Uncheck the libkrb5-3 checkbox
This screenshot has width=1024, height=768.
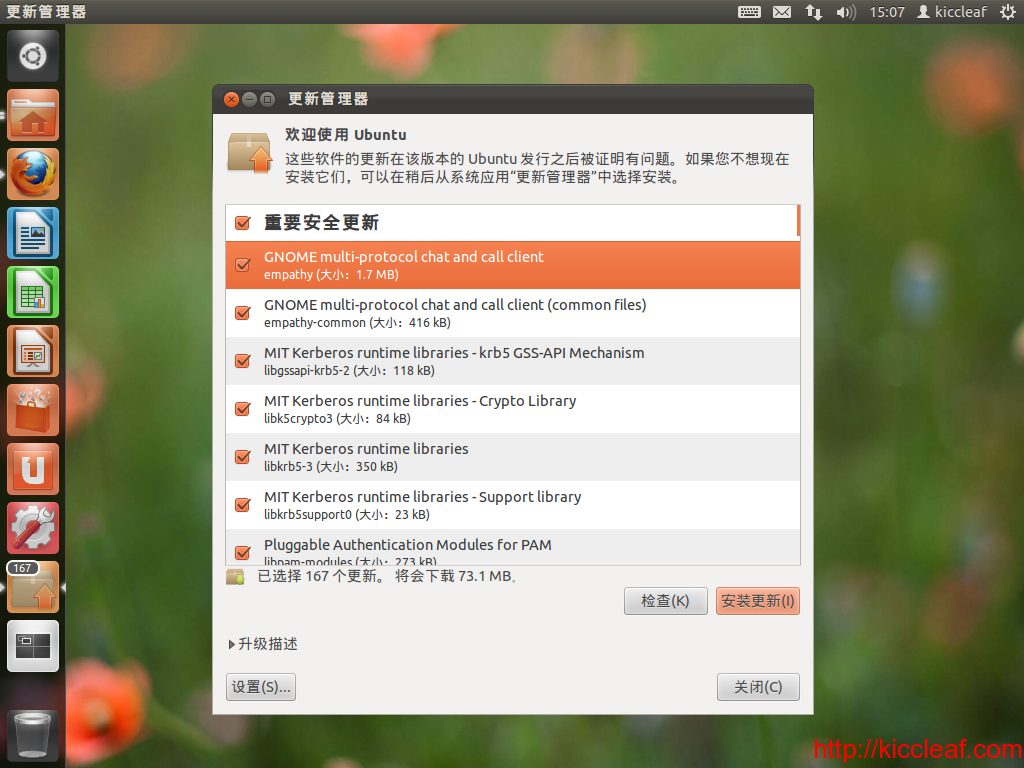click(x=242, y=456)
